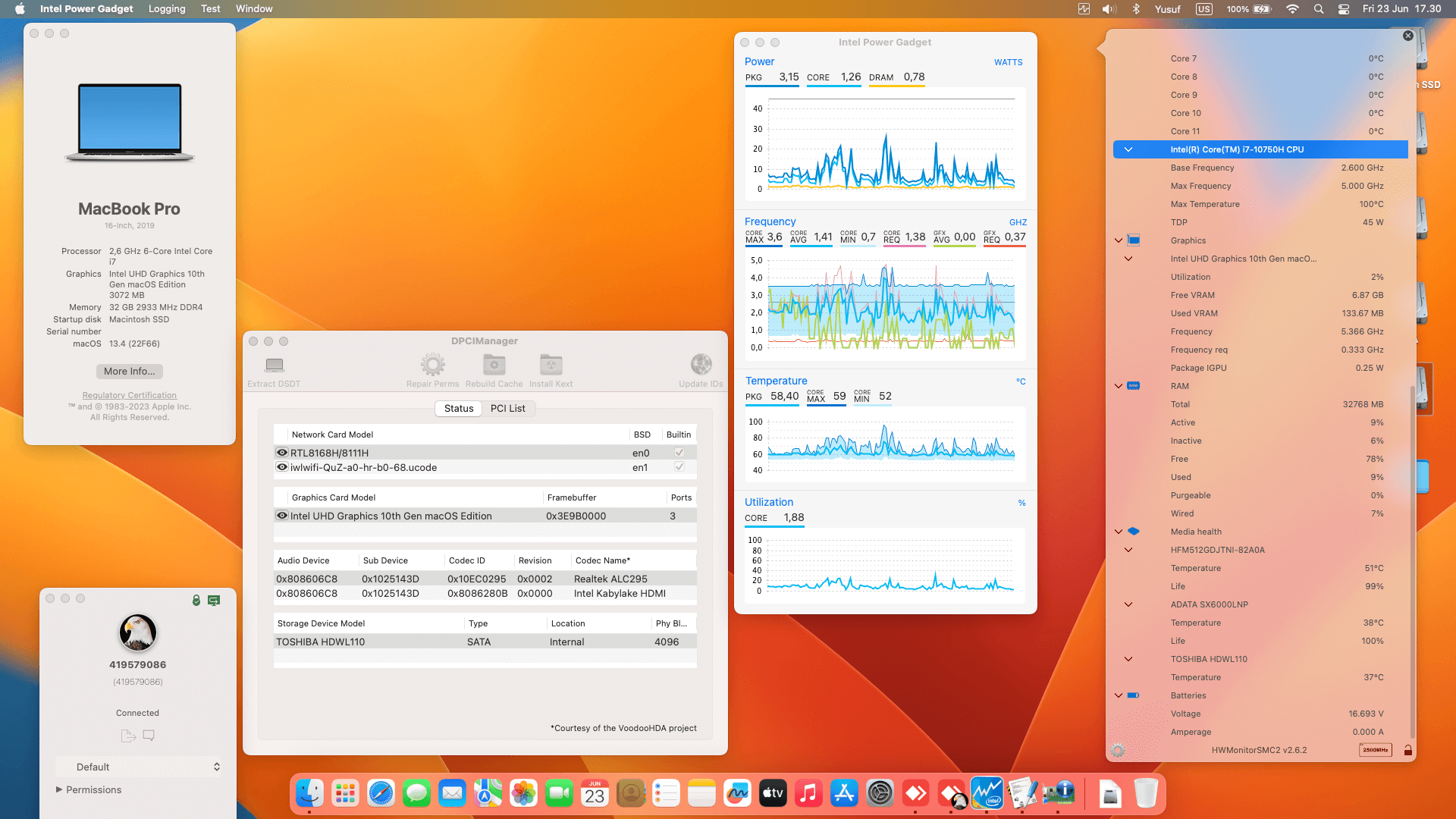Collapse the Media health section
Screen dimensions: 1456x819
pyautogui.click(x=1119, y=532)
